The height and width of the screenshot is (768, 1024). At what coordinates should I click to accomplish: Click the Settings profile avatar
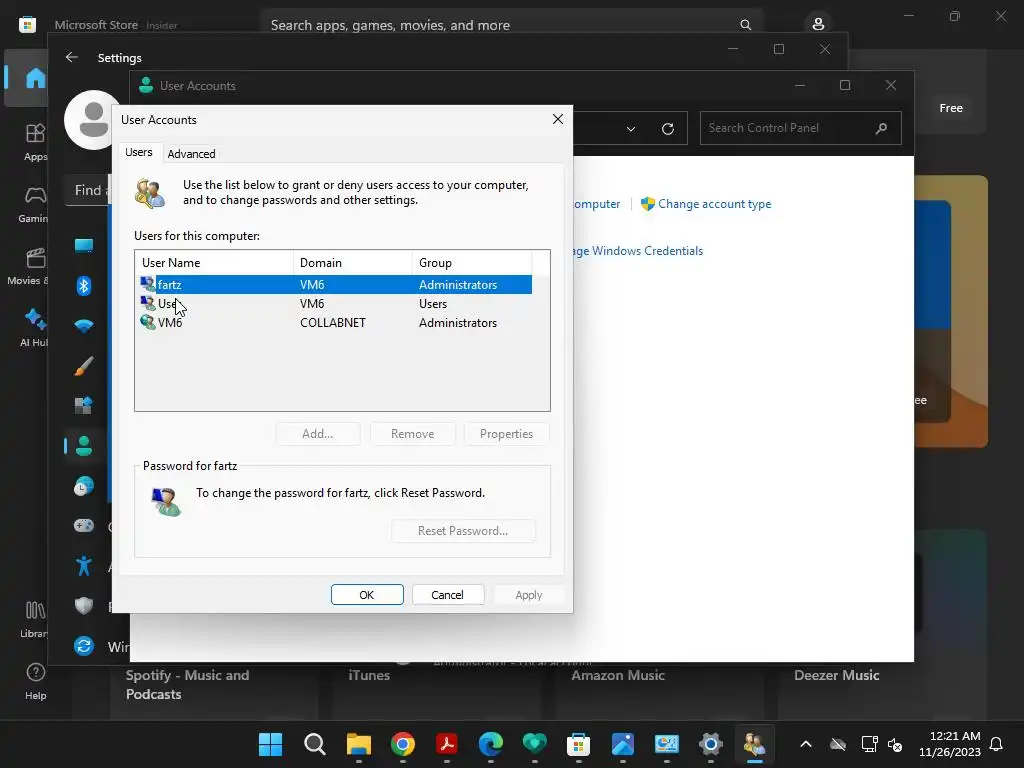coord(93,120)
